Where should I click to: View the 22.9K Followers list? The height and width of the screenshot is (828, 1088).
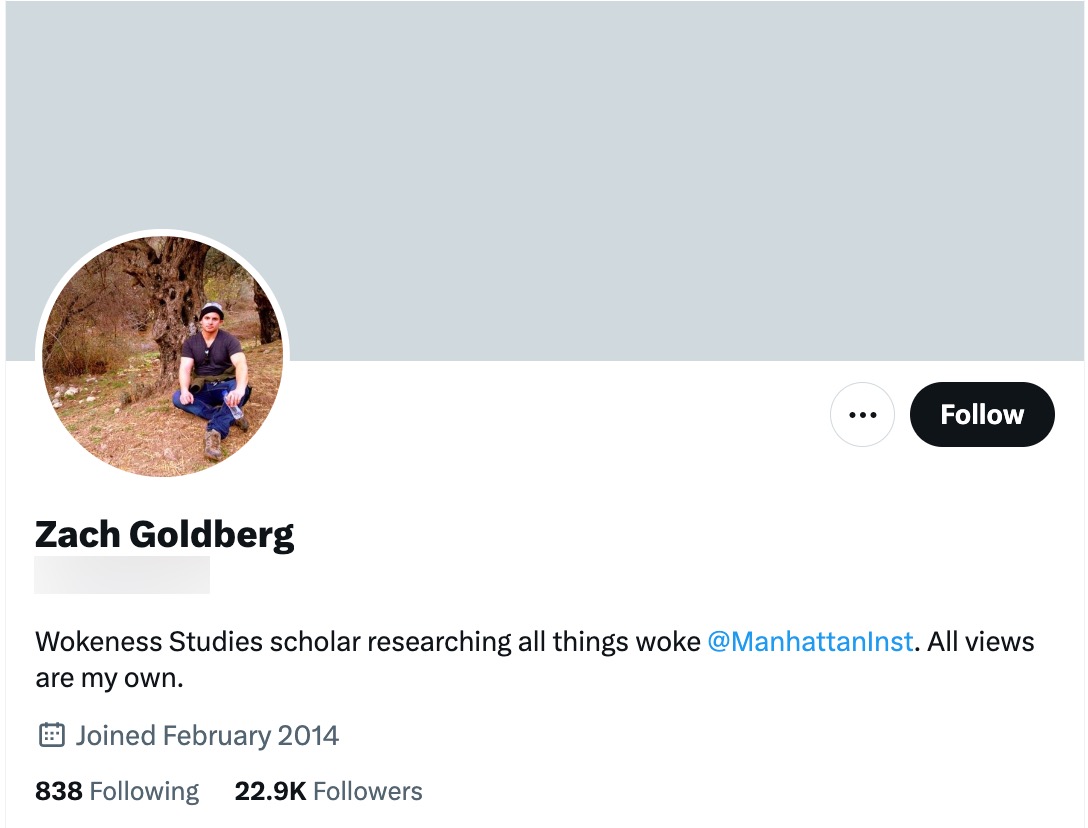pos(330,790)
